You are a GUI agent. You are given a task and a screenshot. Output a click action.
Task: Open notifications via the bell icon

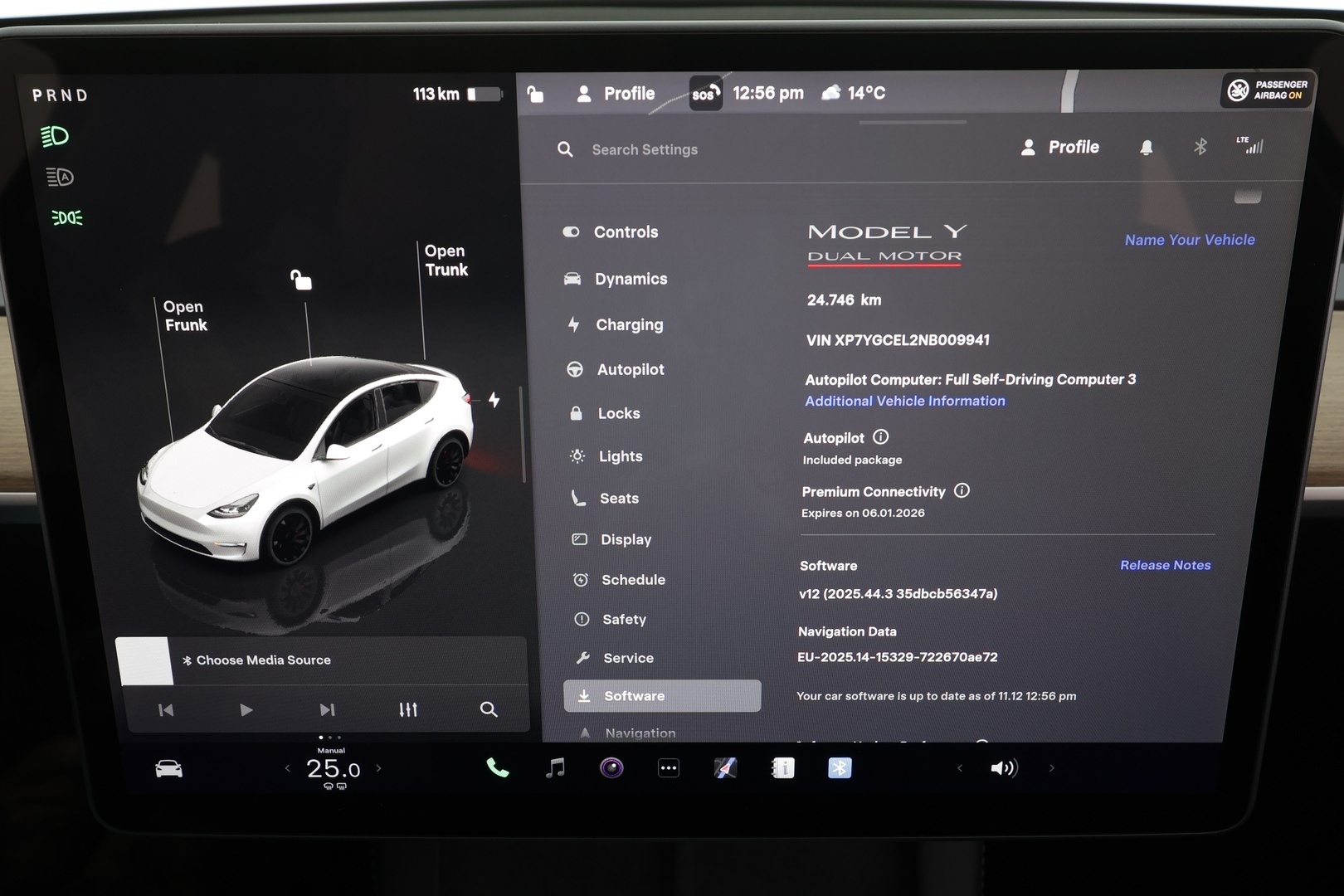coord(1147,147)
